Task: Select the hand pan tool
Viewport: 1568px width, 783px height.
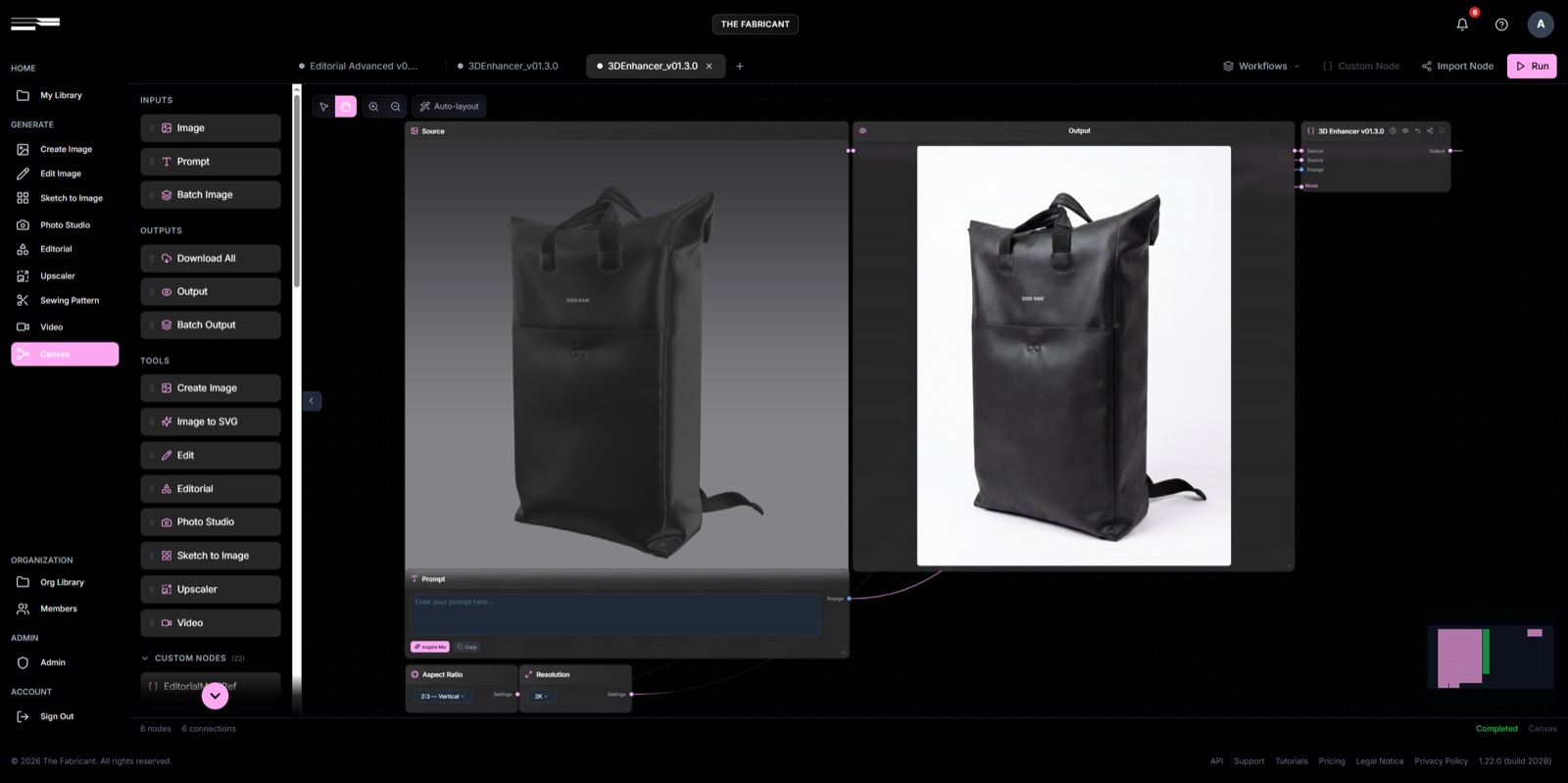Action: [346, 107]
